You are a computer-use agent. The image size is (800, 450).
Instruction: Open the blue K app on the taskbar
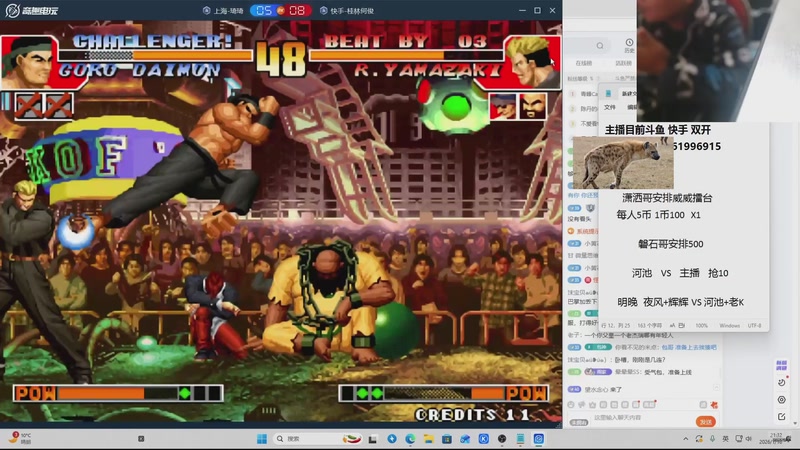pos(484,439)
